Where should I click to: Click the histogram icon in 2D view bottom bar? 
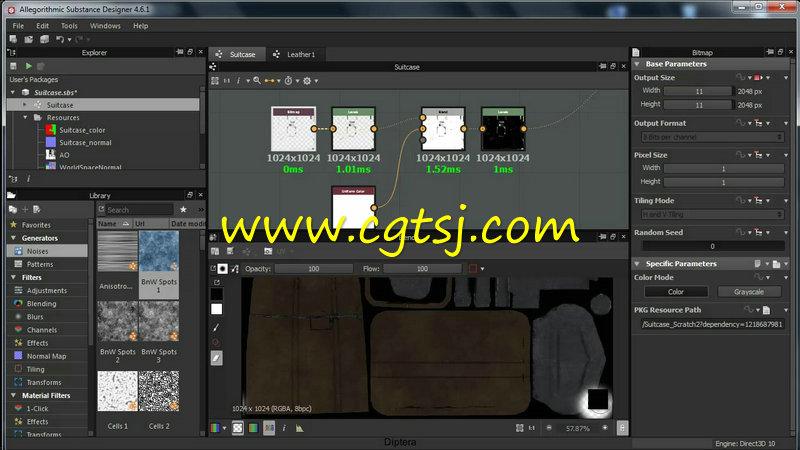299,428
